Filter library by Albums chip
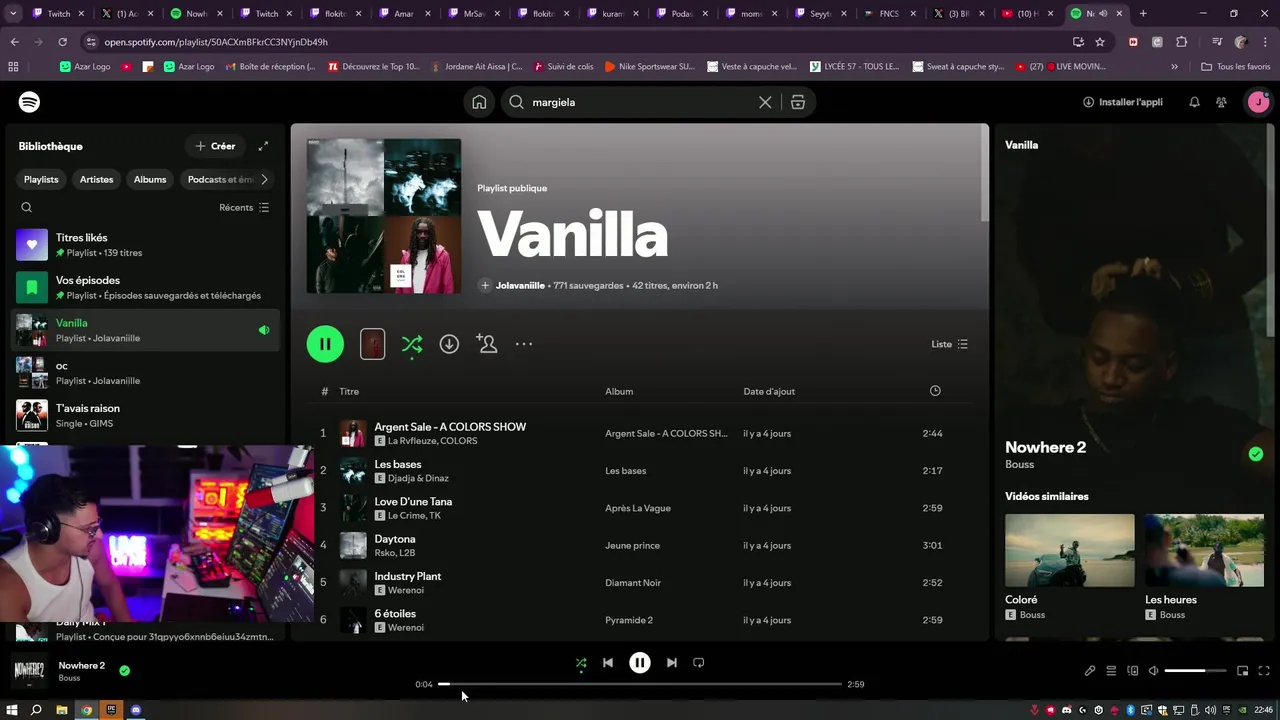1280x720 pixels. (x=150, y=179)
